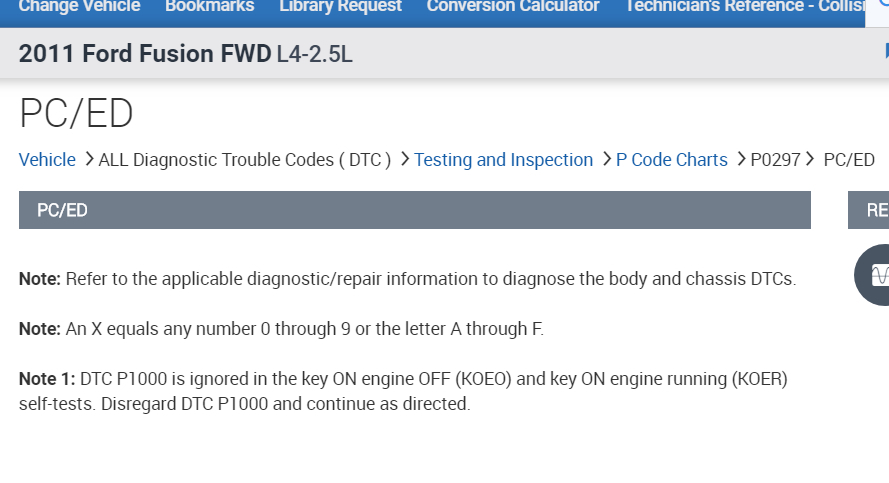Open Technician's Reference - Collision menu
This screenshot has height=483, width=889.
pos(744,6)
